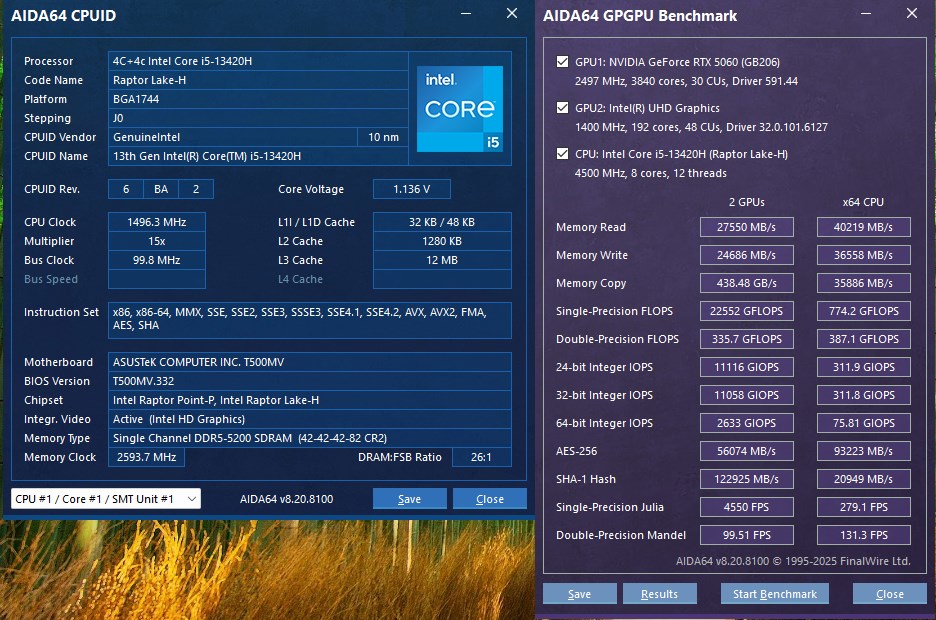Click the Processor name field
Image resolution: width=936 pixels, height=620 pixels.
point(258,61)
